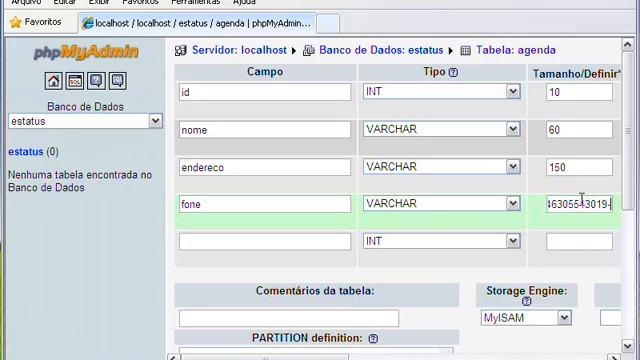The height and width of the screenshot is (360, 640).
Task: Open the Ferramentas menu
Action: click(x=196, y=2)
